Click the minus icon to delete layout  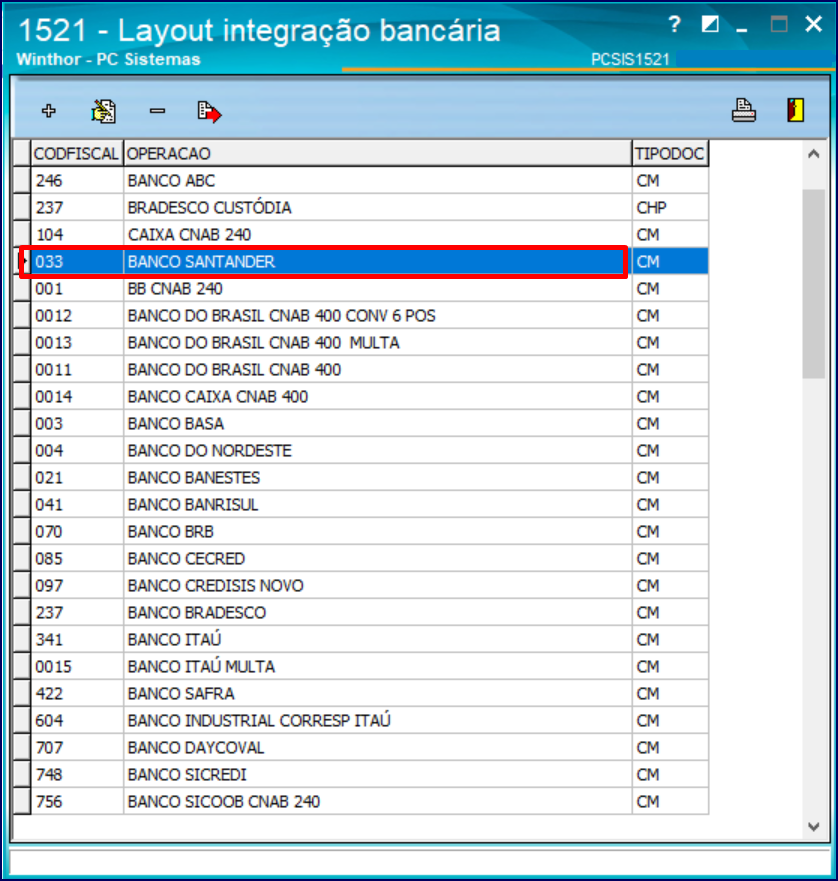click(x=157, y=111)
